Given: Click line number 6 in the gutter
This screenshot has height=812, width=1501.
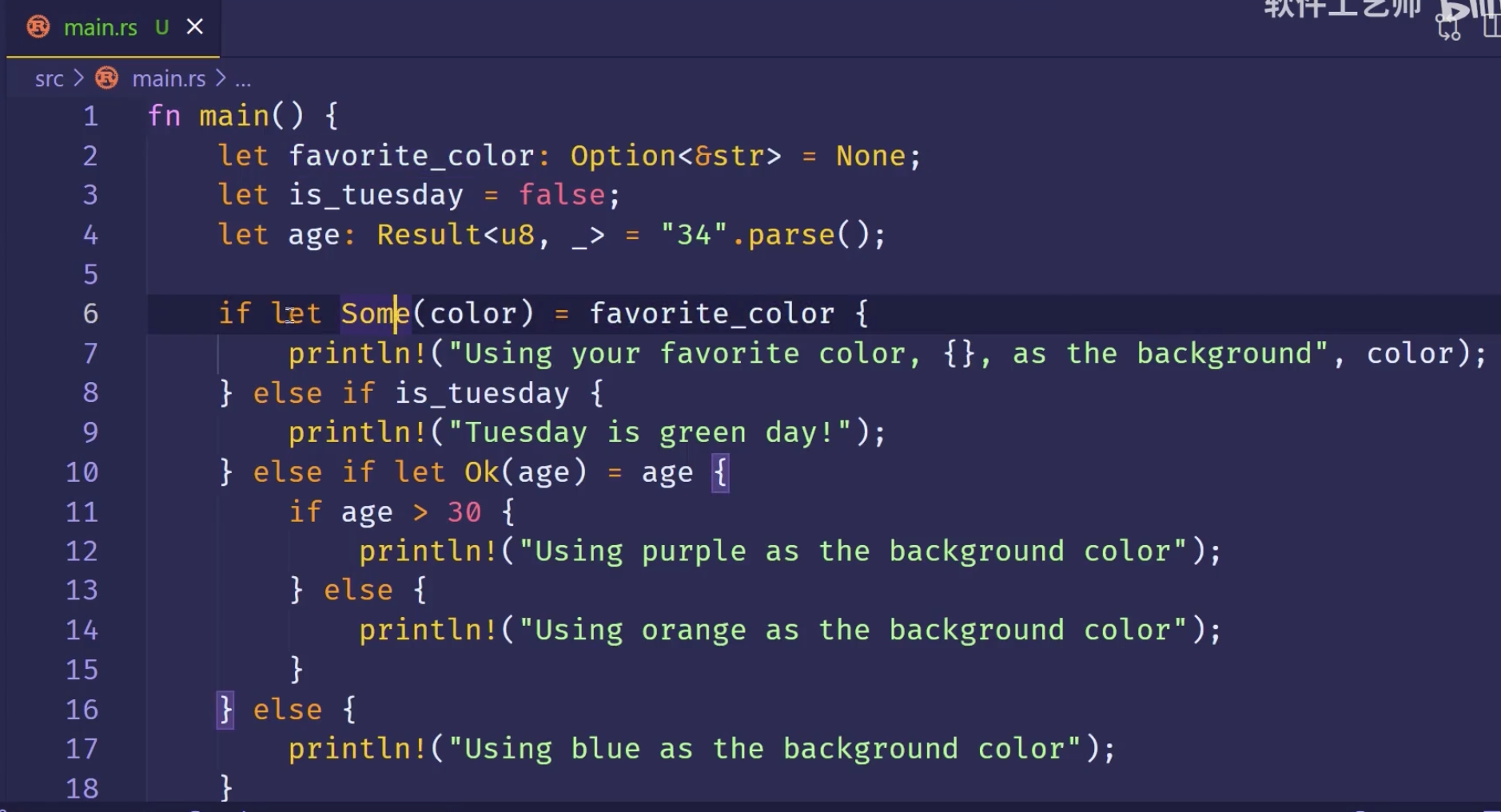Looking at the screenshot, I should [x=90, y=313].
